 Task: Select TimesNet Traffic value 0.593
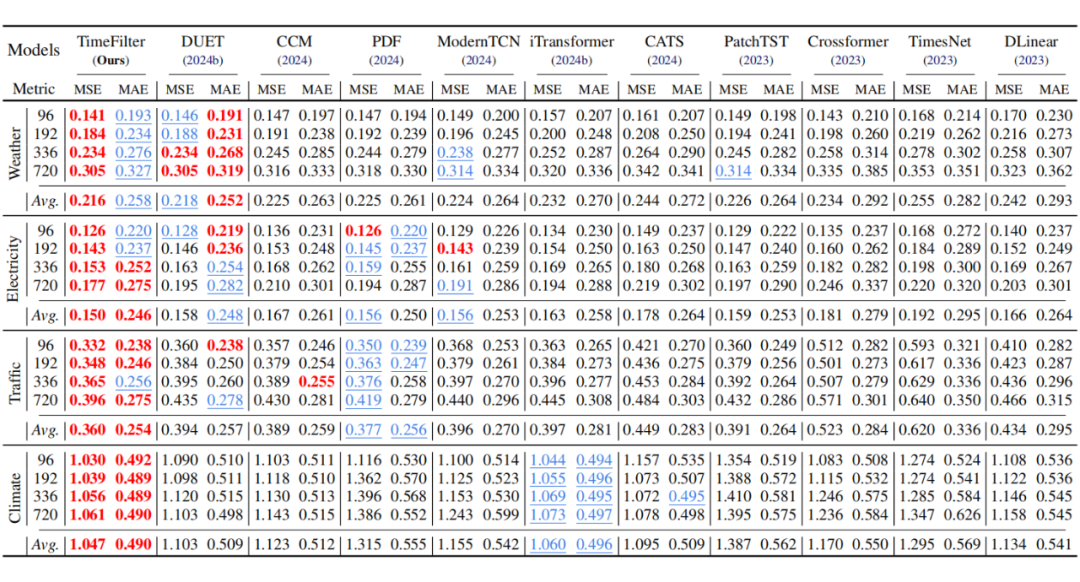[x=917, y=346]
